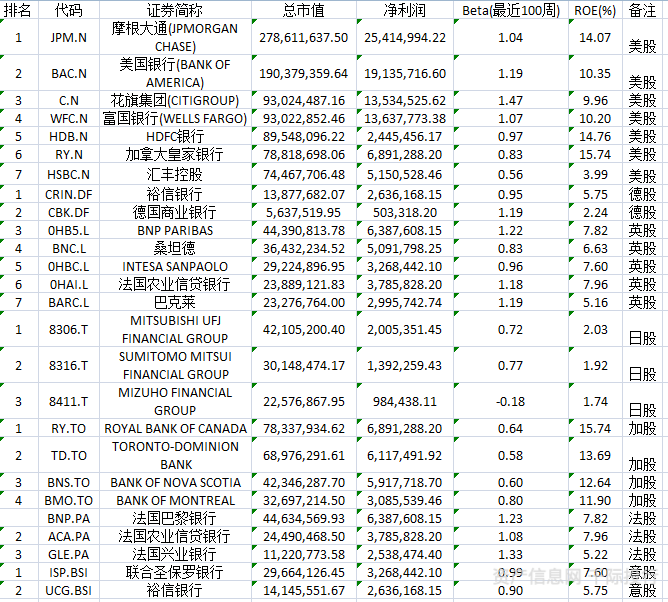The width and height of the screenshot is (668, 602).
Task: Click the BANK OF NOVA SCOTIA cell
Action: click(x=175, y=482)
